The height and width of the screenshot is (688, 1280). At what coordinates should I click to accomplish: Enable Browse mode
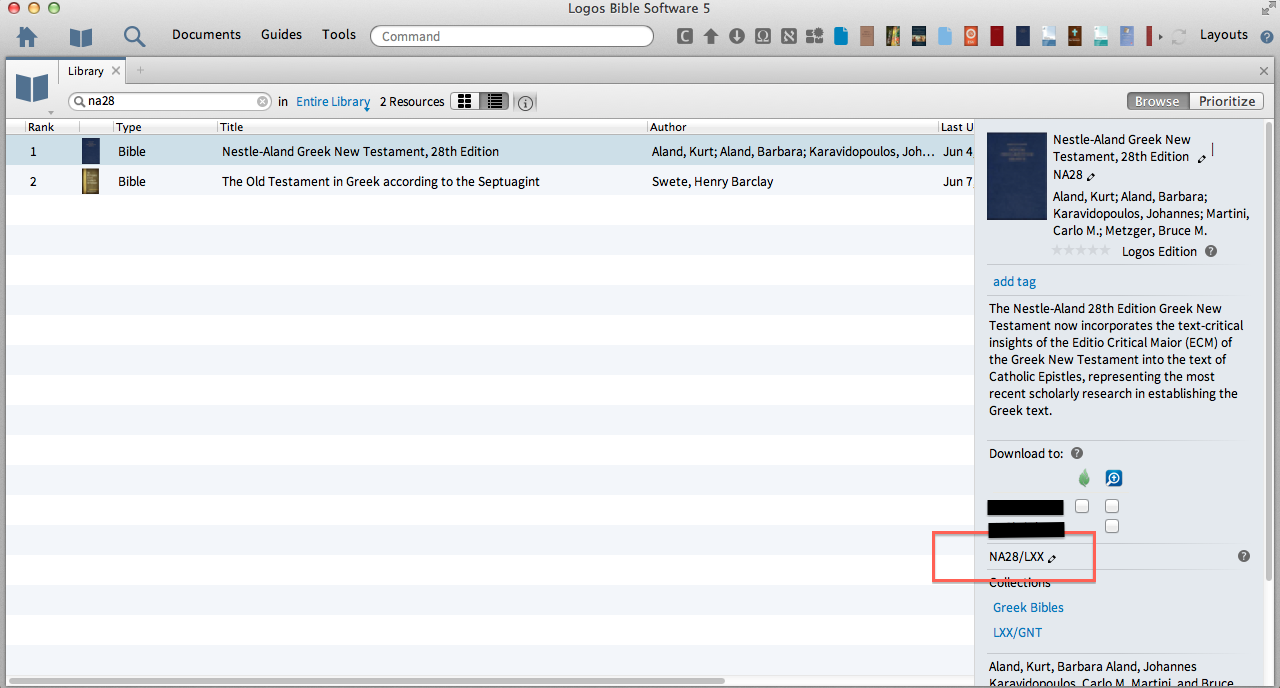[x=1157, y=101]
